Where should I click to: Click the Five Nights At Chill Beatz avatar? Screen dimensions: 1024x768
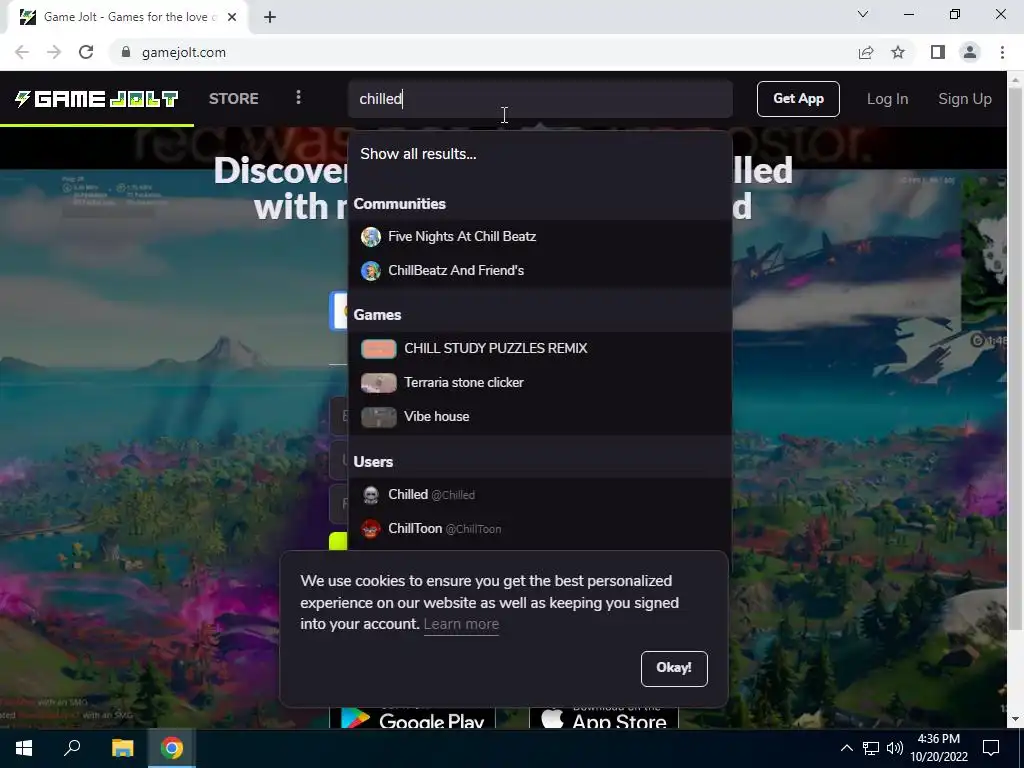pyautogui.click(x=371, y=236)
